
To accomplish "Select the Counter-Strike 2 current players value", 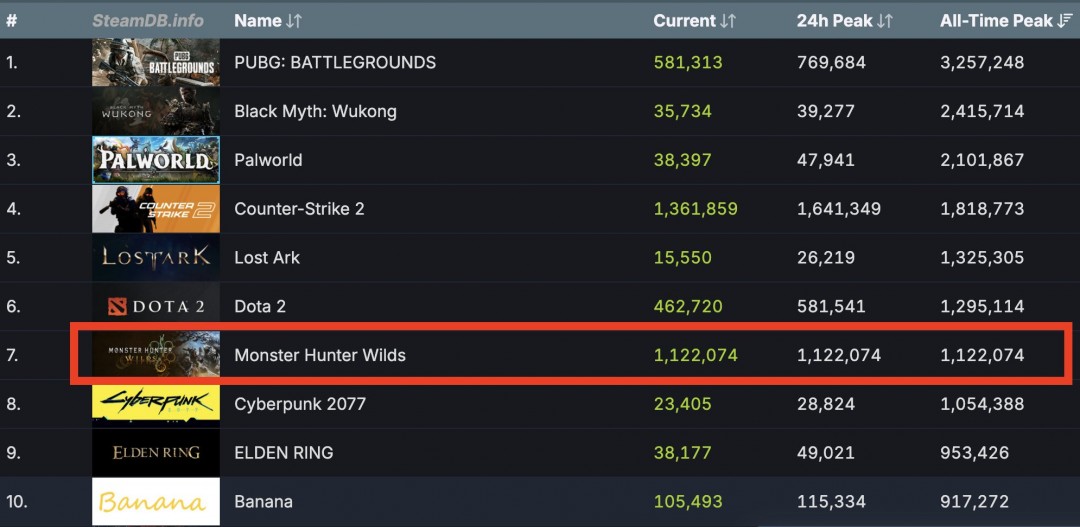I will 695,209.
